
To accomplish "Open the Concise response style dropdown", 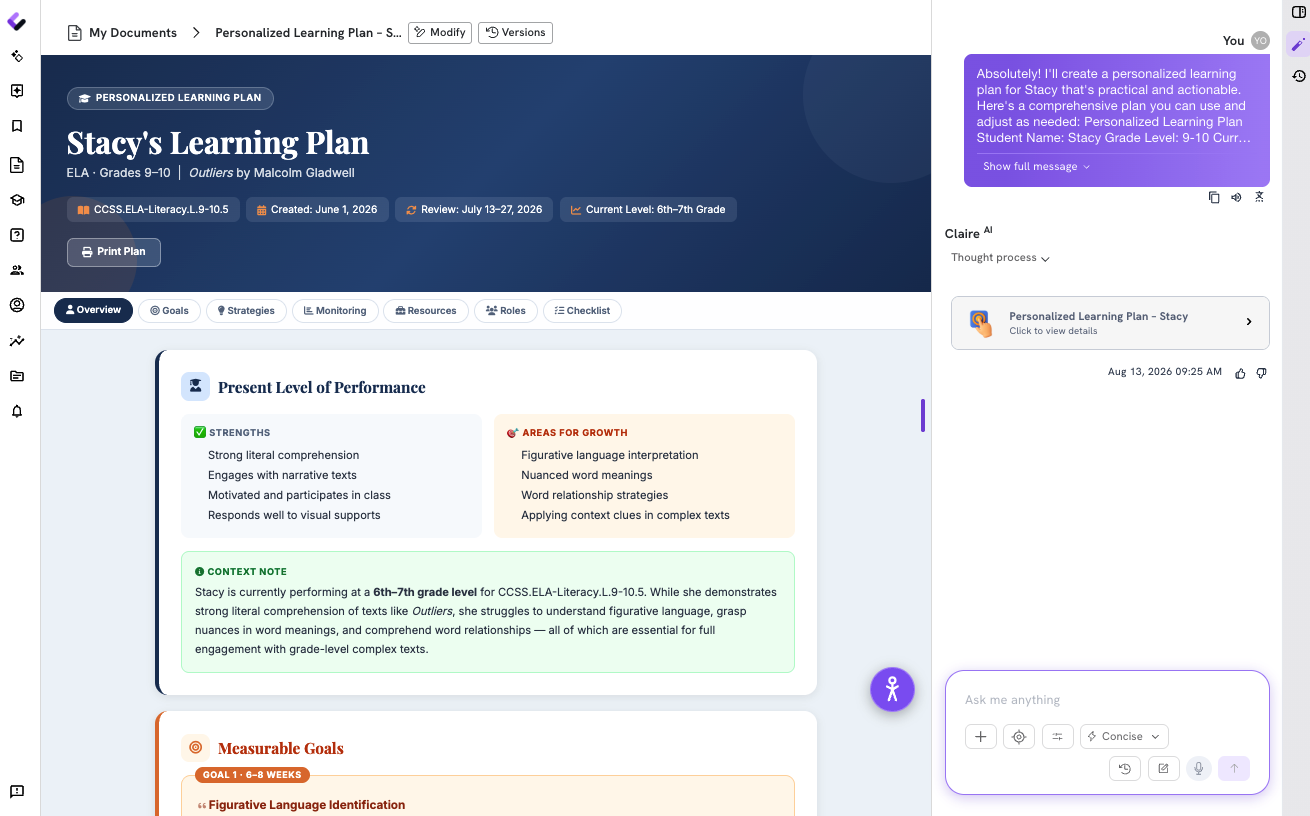I will click(1124, 736).
